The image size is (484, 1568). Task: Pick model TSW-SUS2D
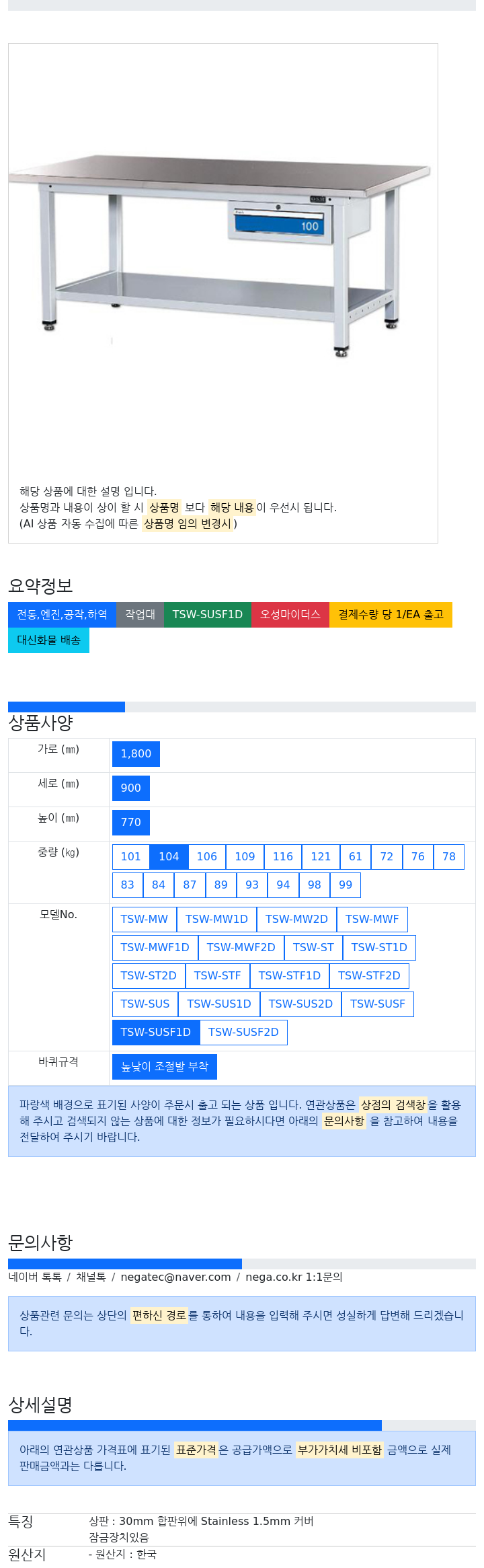(300, 1004)
